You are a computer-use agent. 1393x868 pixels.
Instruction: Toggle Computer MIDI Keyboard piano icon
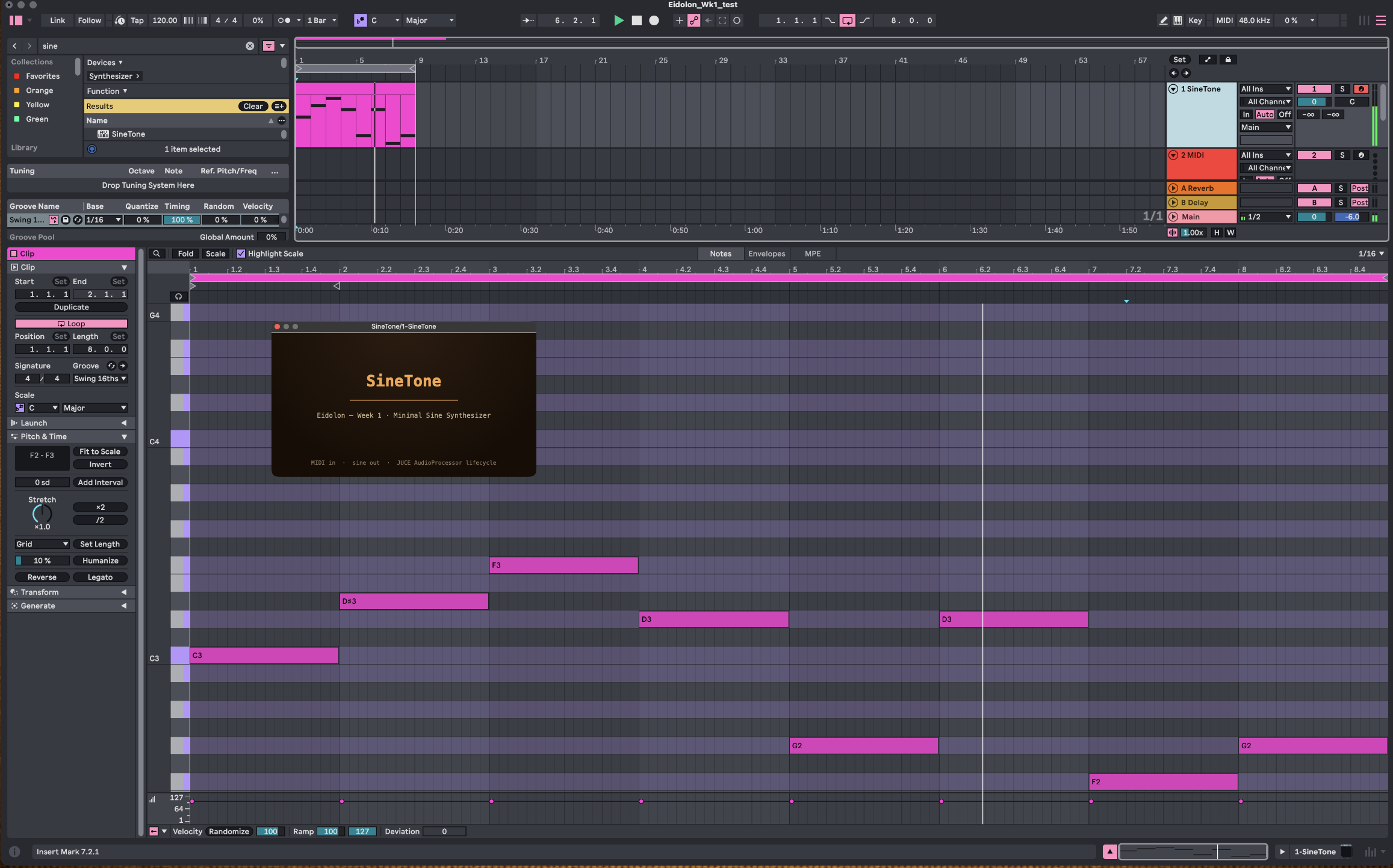(x=1177, y=20)
